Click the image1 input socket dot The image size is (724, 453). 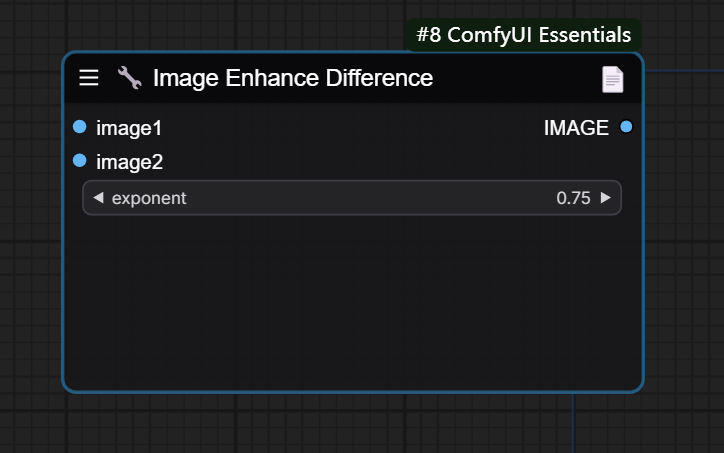click(x=80, y=127)
